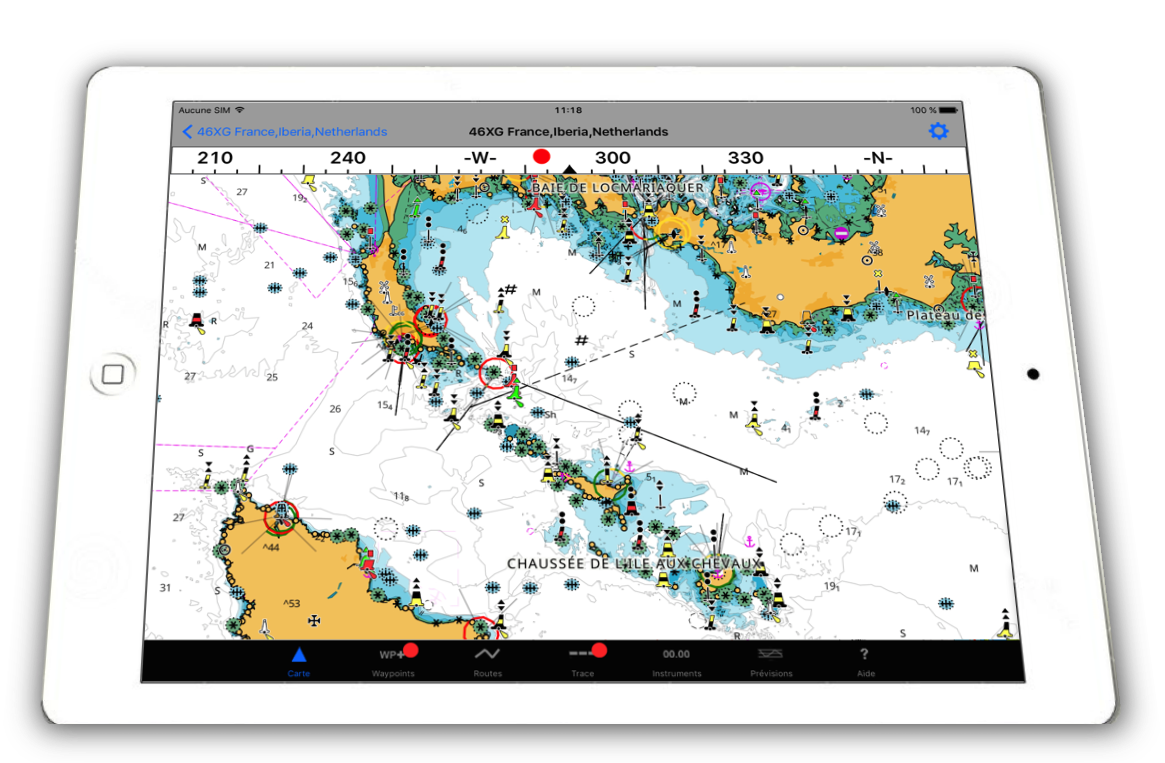Open the Routes tab
Viewport: 1165px width, 763px height.
[x=487, y=660]
